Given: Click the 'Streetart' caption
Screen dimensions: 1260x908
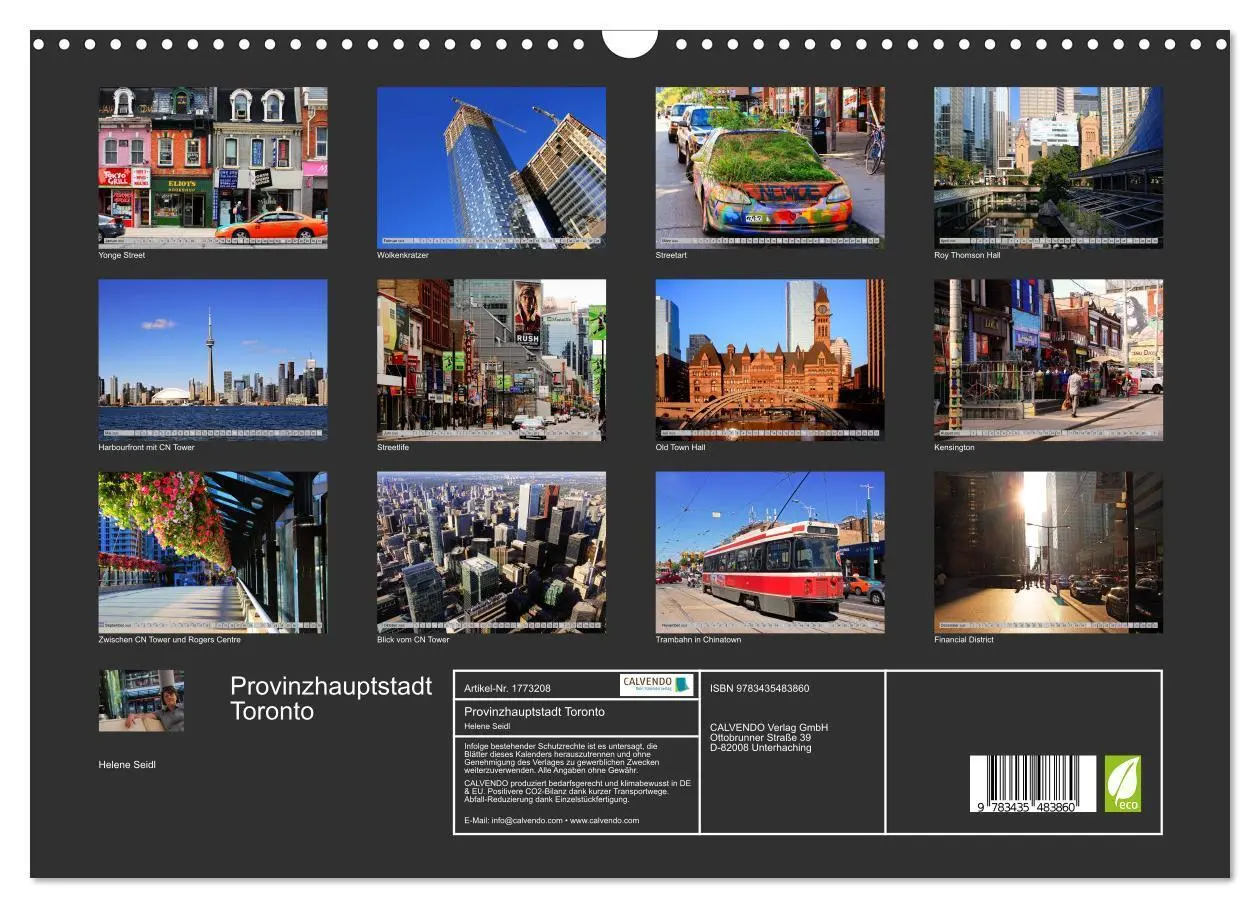Looking at the screenshot, I should [x=671, y=255].
